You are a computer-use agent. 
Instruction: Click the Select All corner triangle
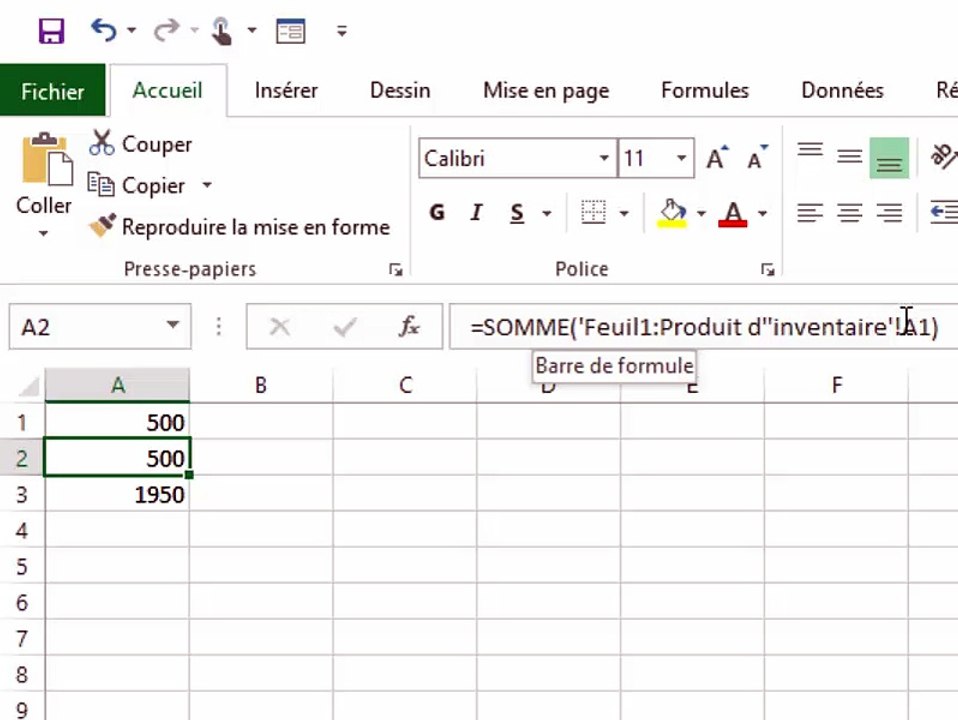[28, 386]
